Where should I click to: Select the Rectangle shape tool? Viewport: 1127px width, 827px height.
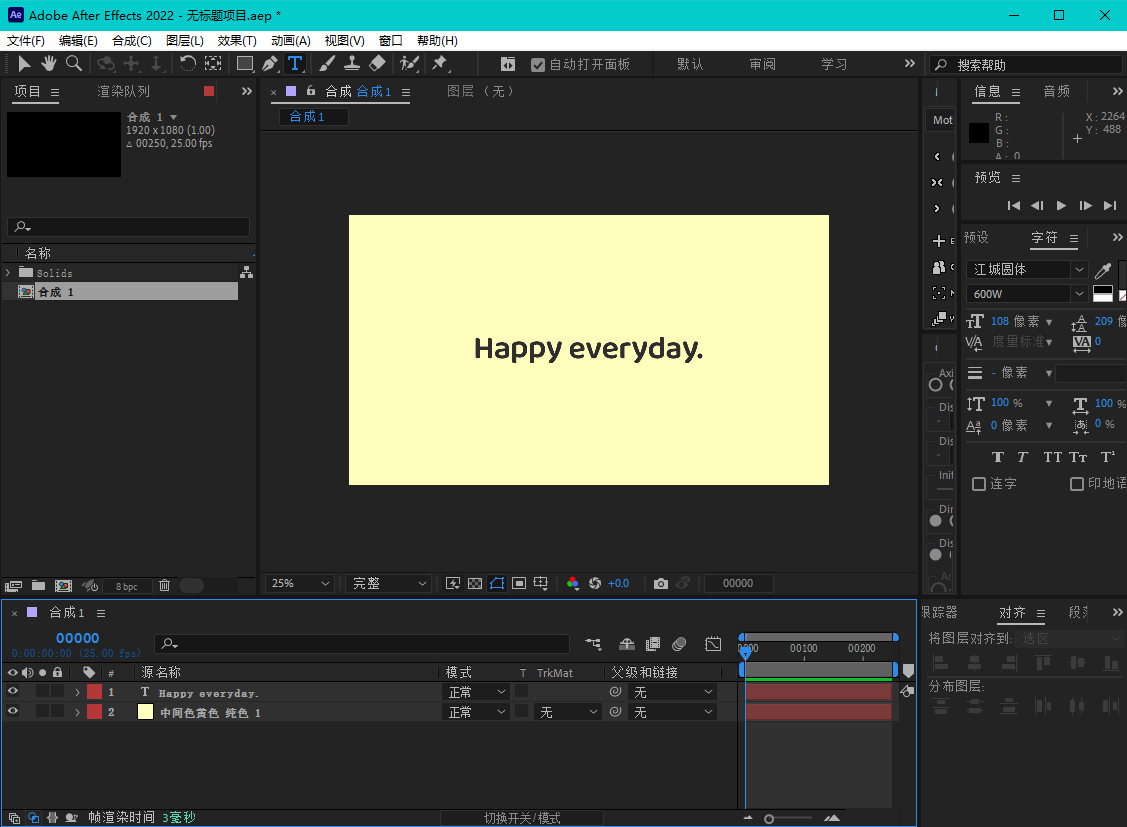tap(244, 64)
